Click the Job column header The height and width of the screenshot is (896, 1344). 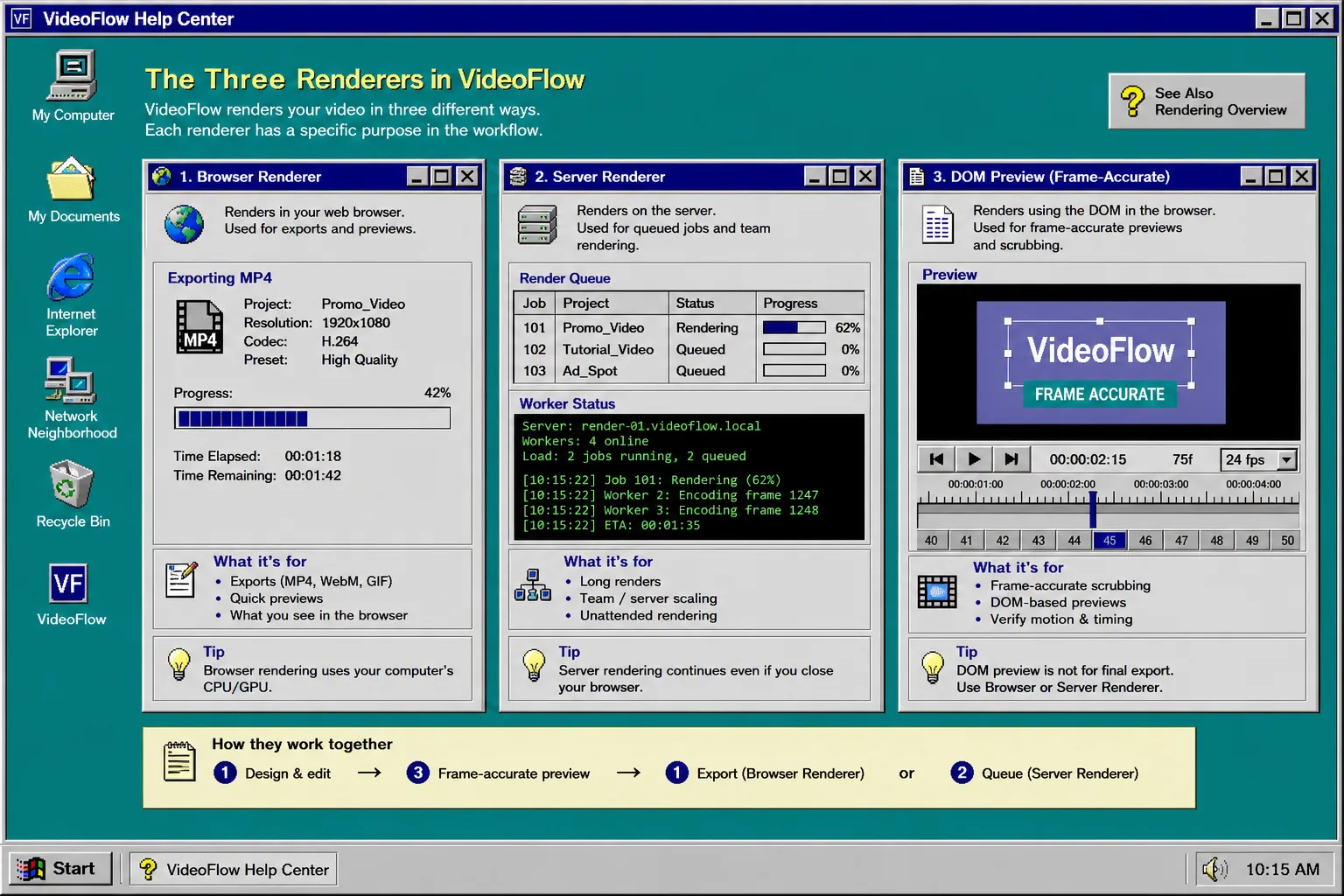coord(535,303)
